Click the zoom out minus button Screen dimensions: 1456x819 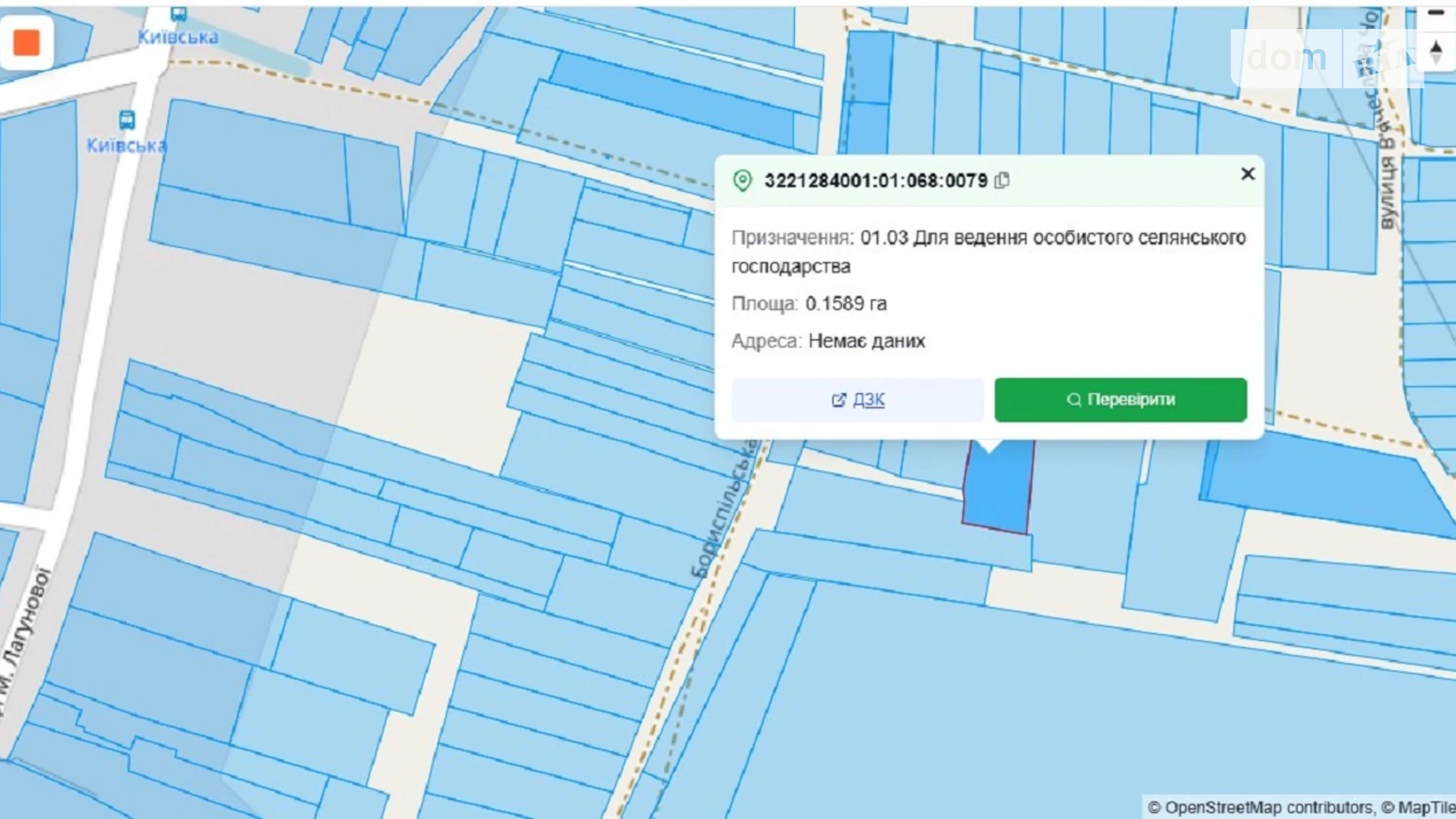coord(1436,13)
